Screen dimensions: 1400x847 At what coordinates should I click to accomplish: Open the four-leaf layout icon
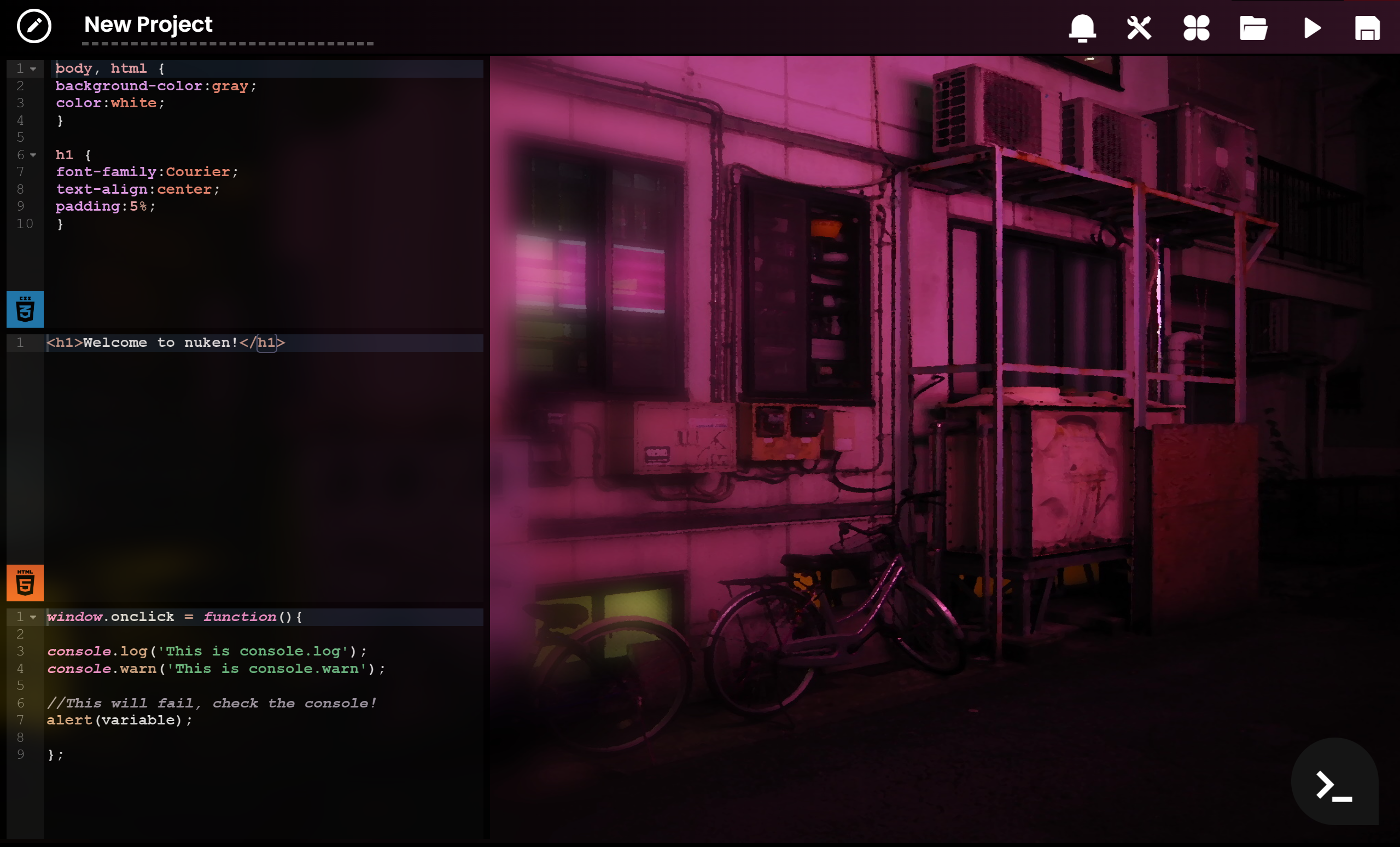point(1196,28)
